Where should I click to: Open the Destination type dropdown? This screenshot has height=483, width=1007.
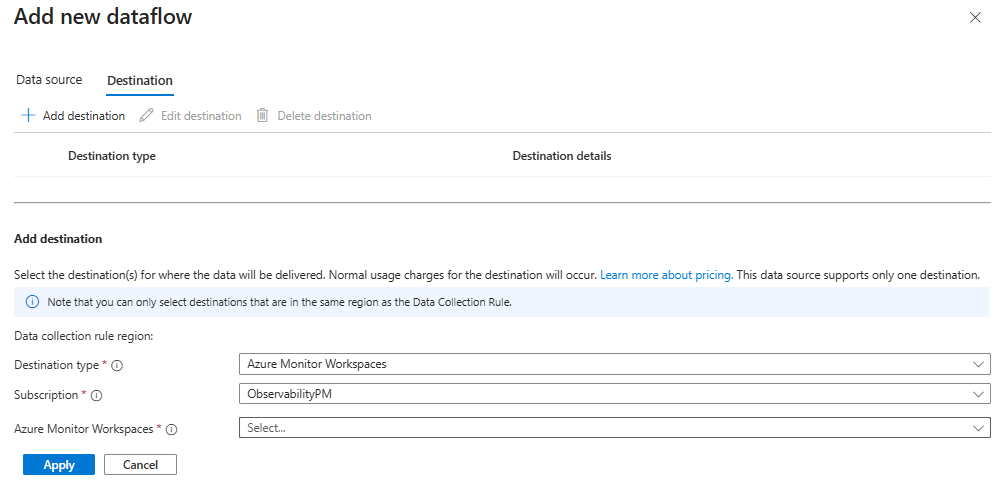pyautogui.click(x=614, y=364)
